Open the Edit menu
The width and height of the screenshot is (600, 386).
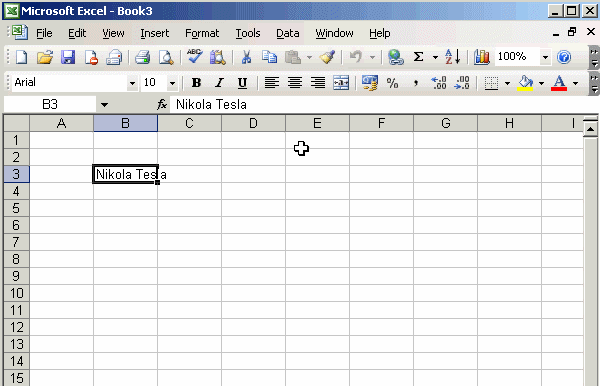pos(77,33)
